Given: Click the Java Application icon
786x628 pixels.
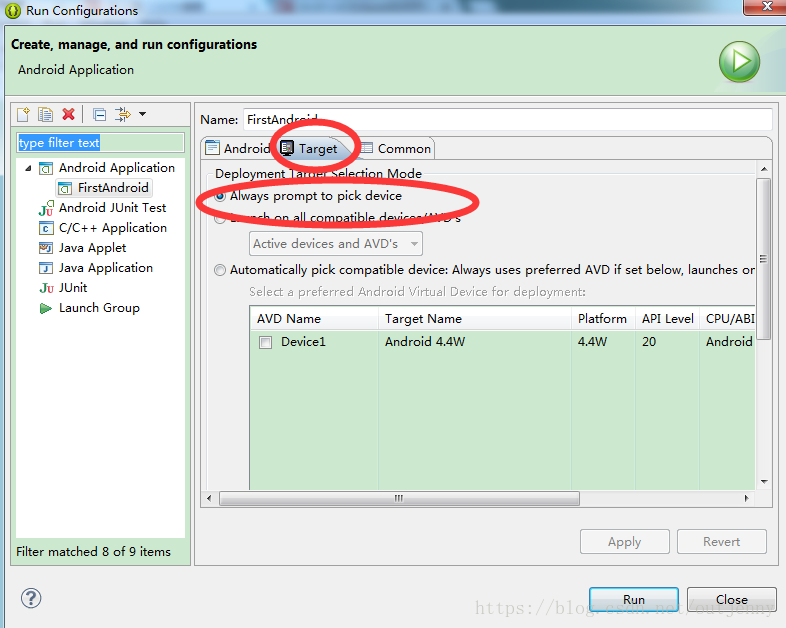Looking at the screenshot, I should (x=46, y=268).
